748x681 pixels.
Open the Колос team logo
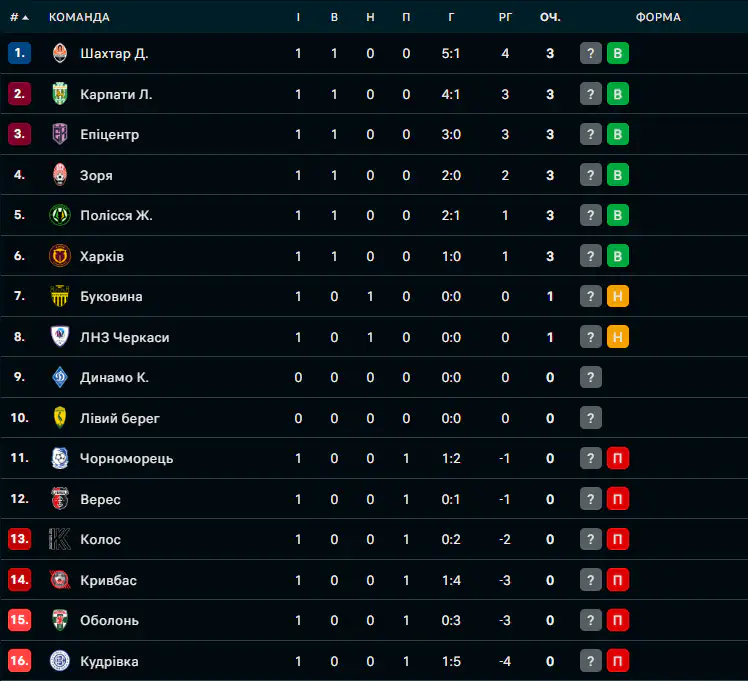tap(60, 539)
